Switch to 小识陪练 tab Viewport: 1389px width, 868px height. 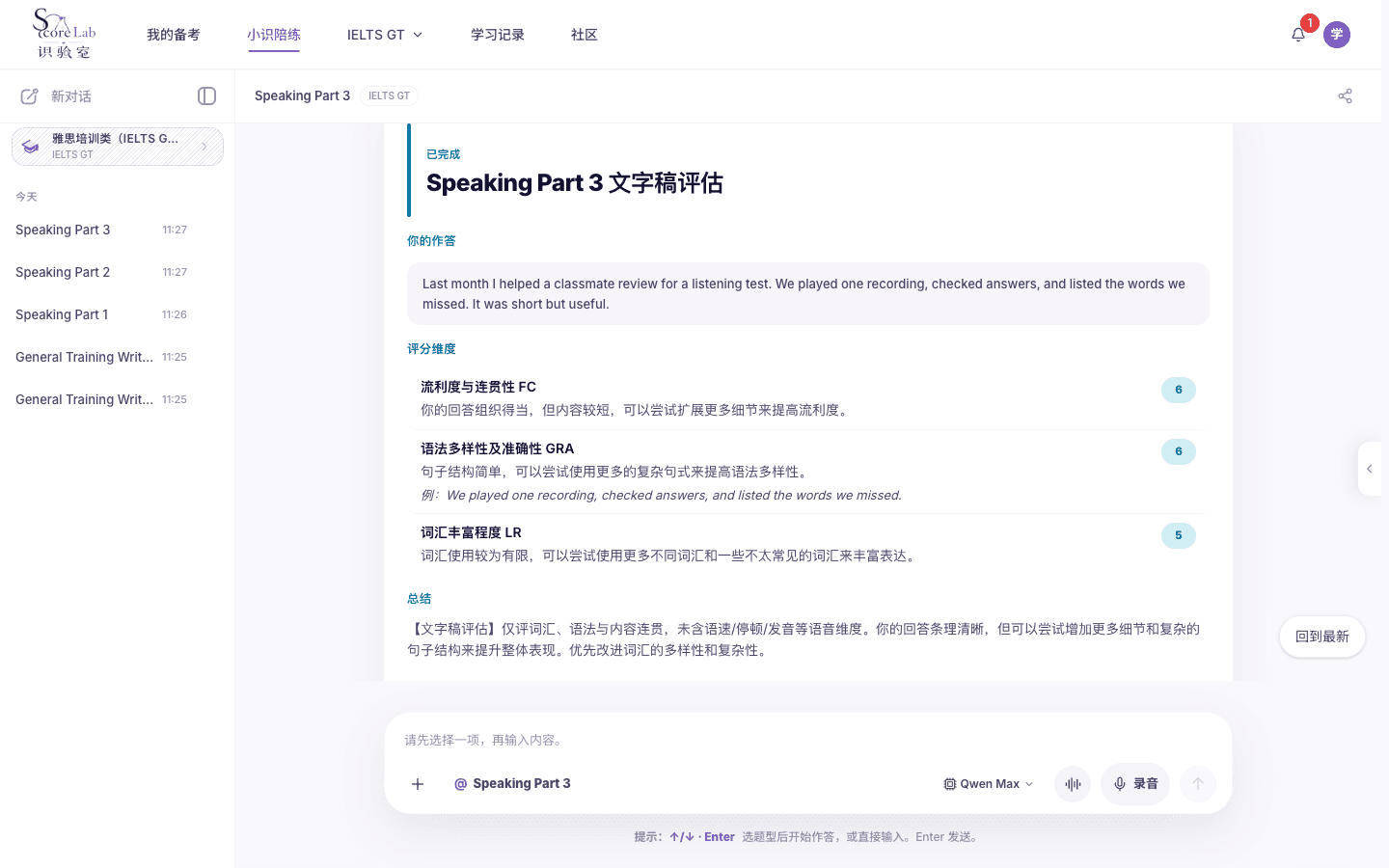[274, 35]
